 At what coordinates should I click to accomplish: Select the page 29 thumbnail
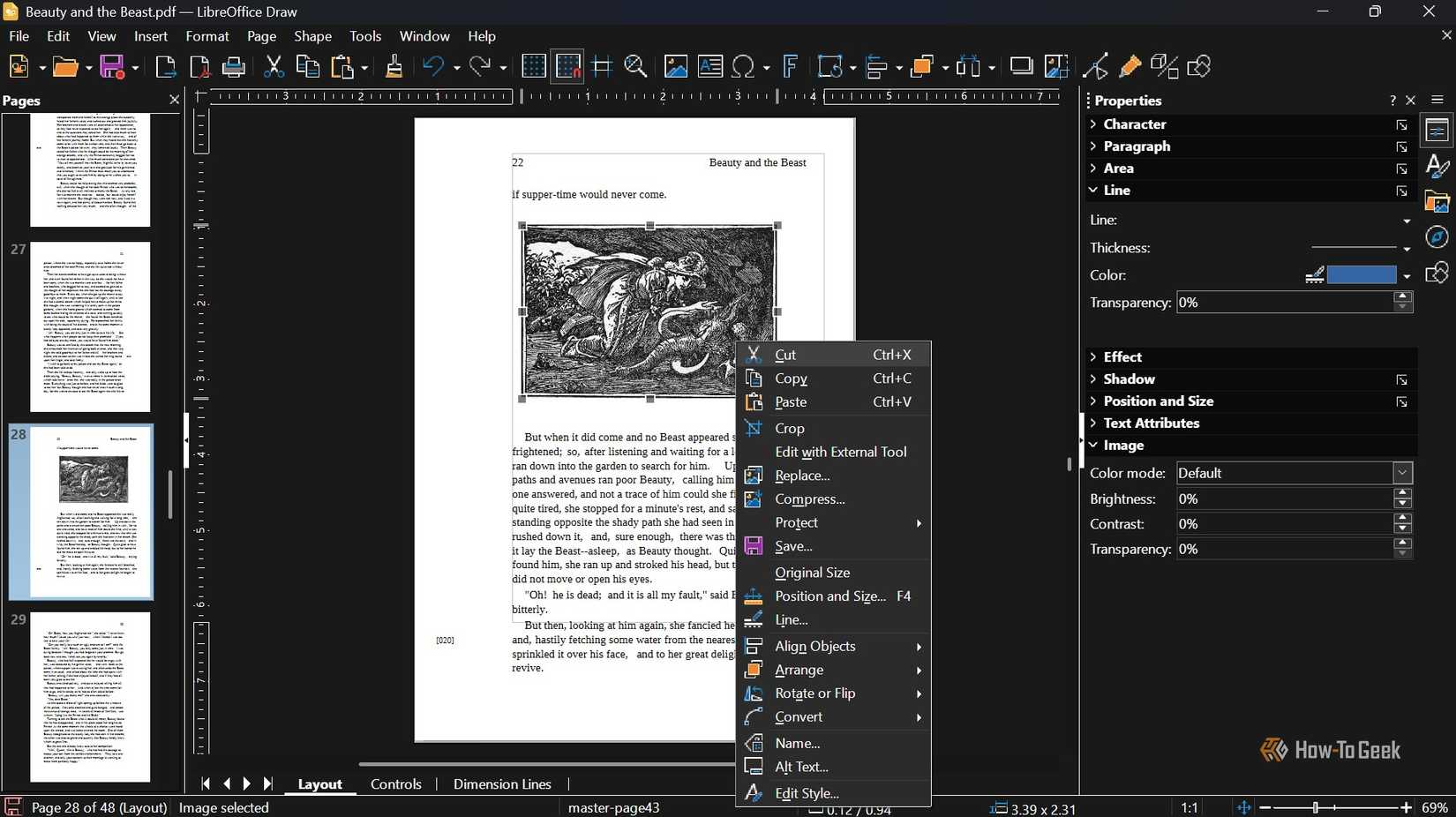pyautogui.click(x=90, y=697)
